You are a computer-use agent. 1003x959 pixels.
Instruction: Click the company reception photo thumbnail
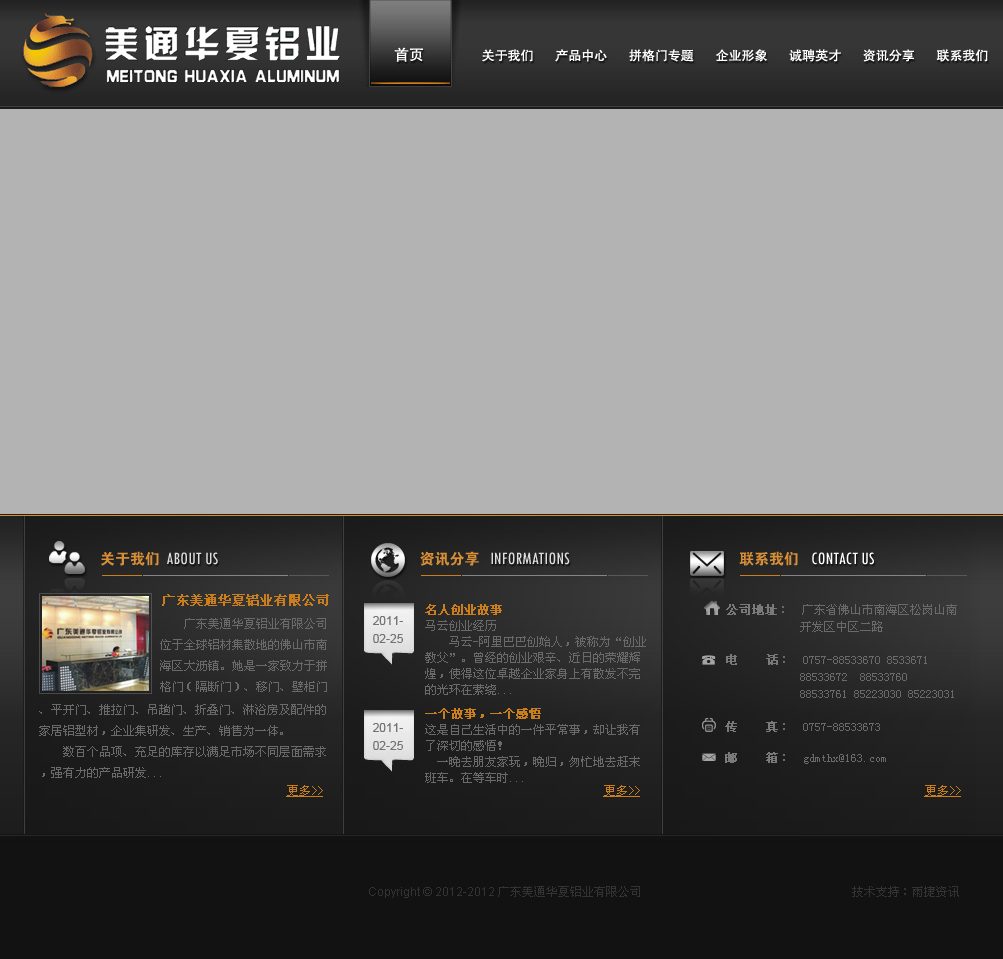(95, 643)
